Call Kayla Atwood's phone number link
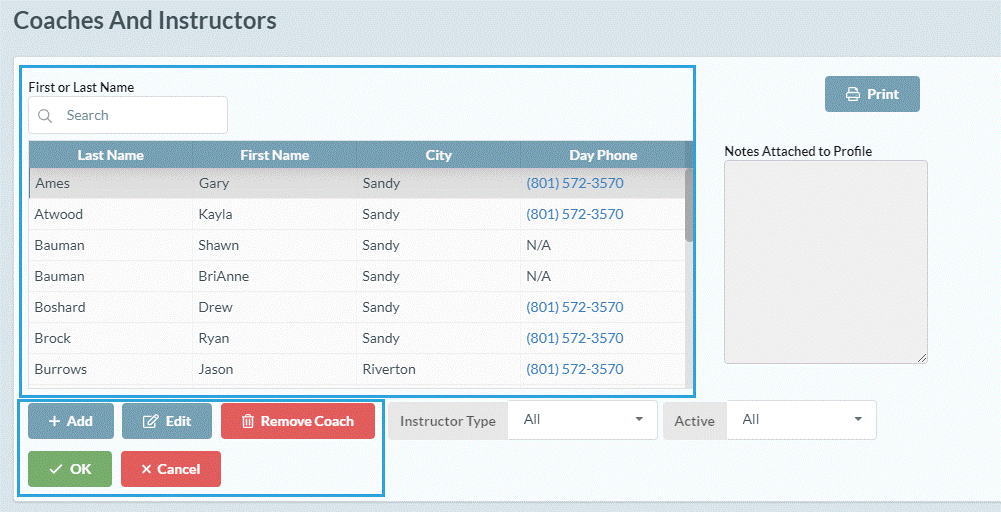This screenshot has height=512, width=1001. 574,214
